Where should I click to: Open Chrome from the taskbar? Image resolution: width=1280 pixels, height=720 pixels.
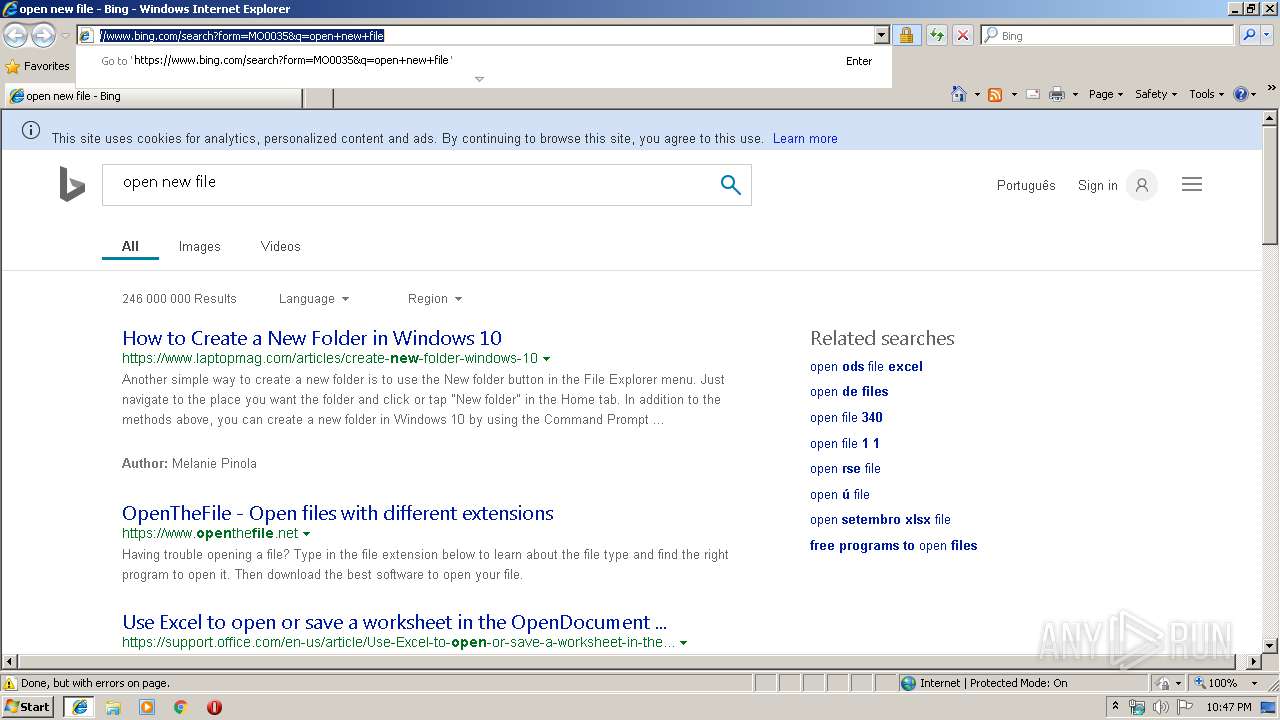tap(180, 707)
